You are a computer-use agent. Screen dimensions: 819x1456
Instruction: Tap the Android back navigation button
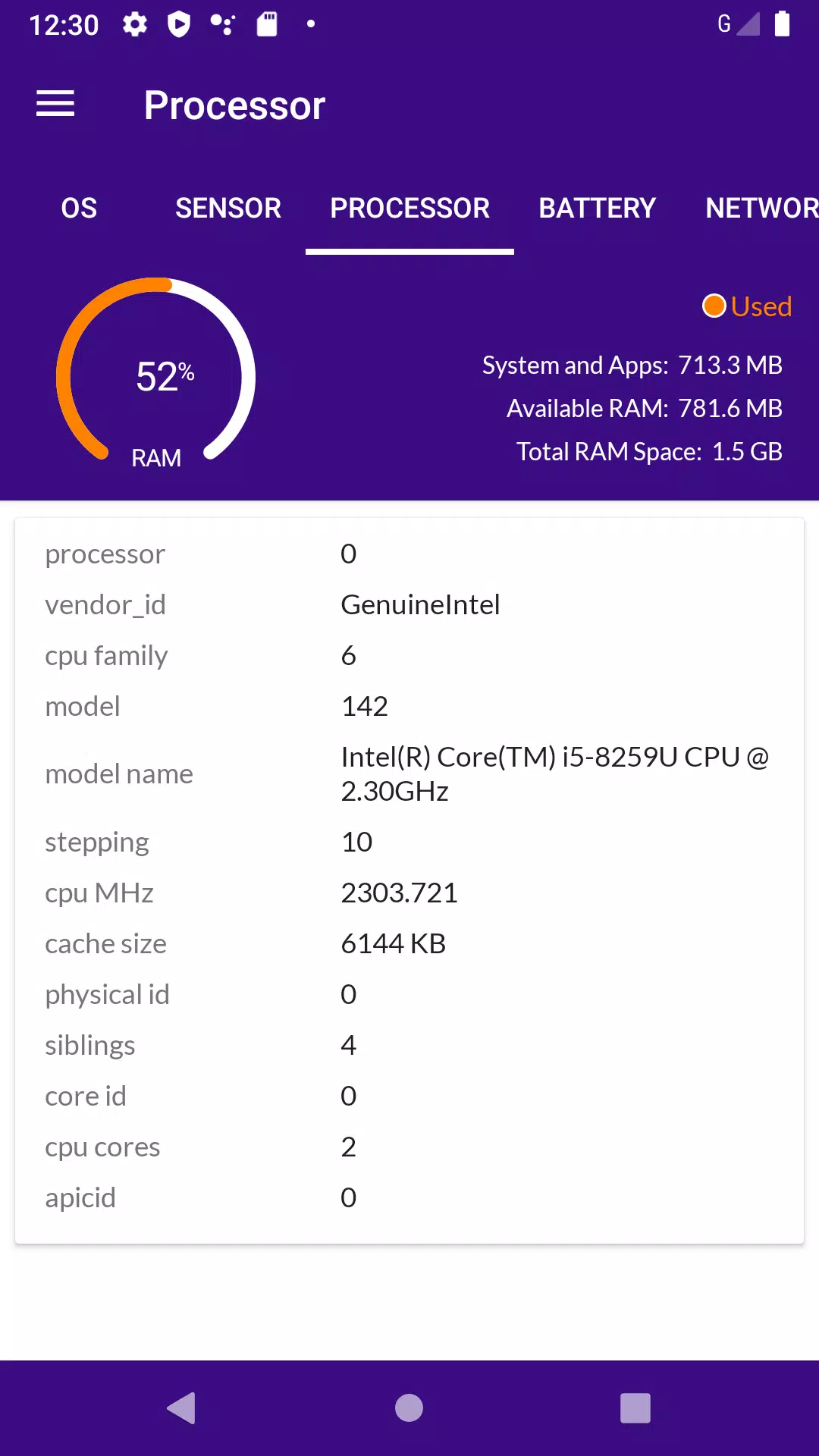(x=182, y=1408)
